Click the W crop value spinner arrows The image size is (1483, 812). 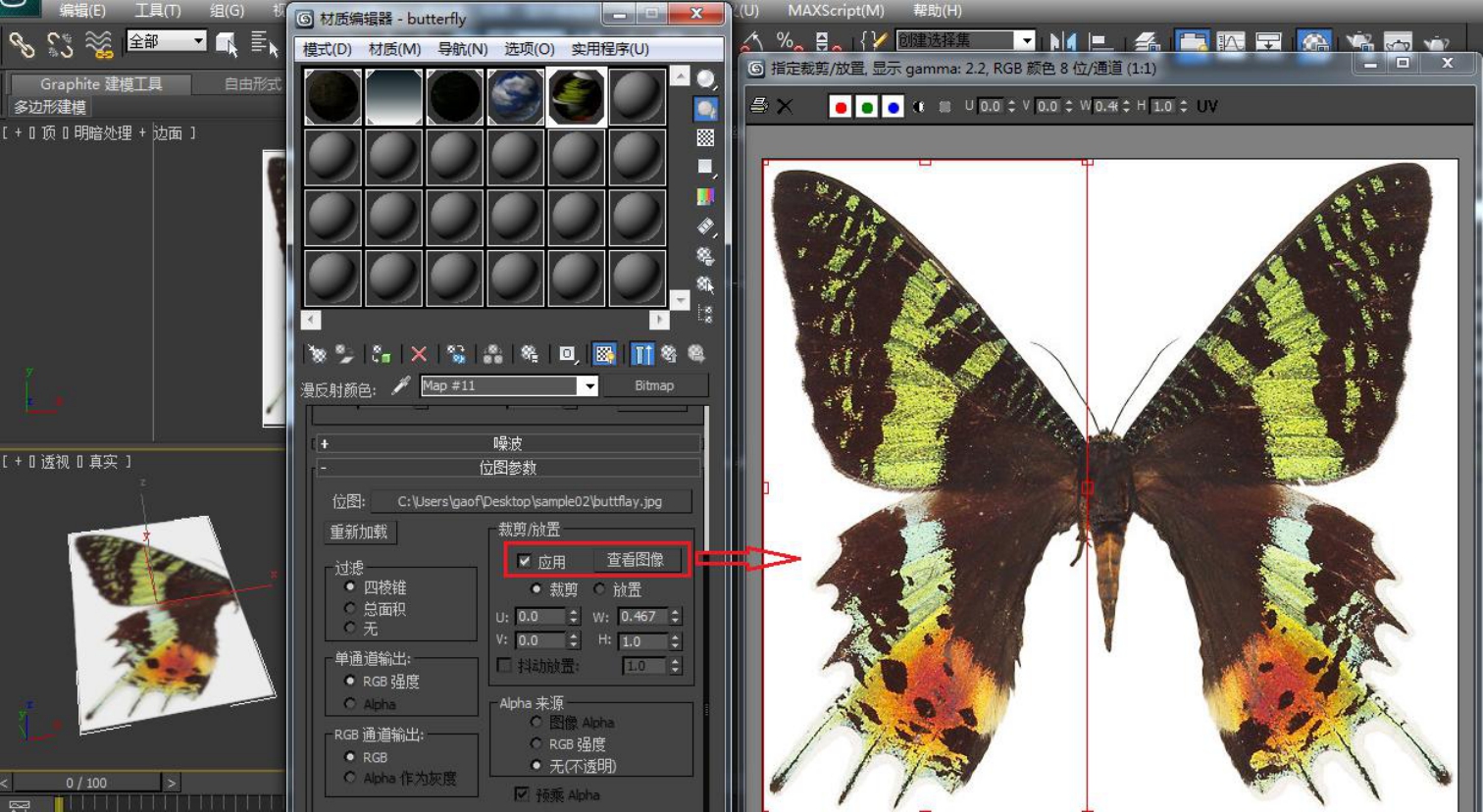pyautogui.click(x=675, y=616)
